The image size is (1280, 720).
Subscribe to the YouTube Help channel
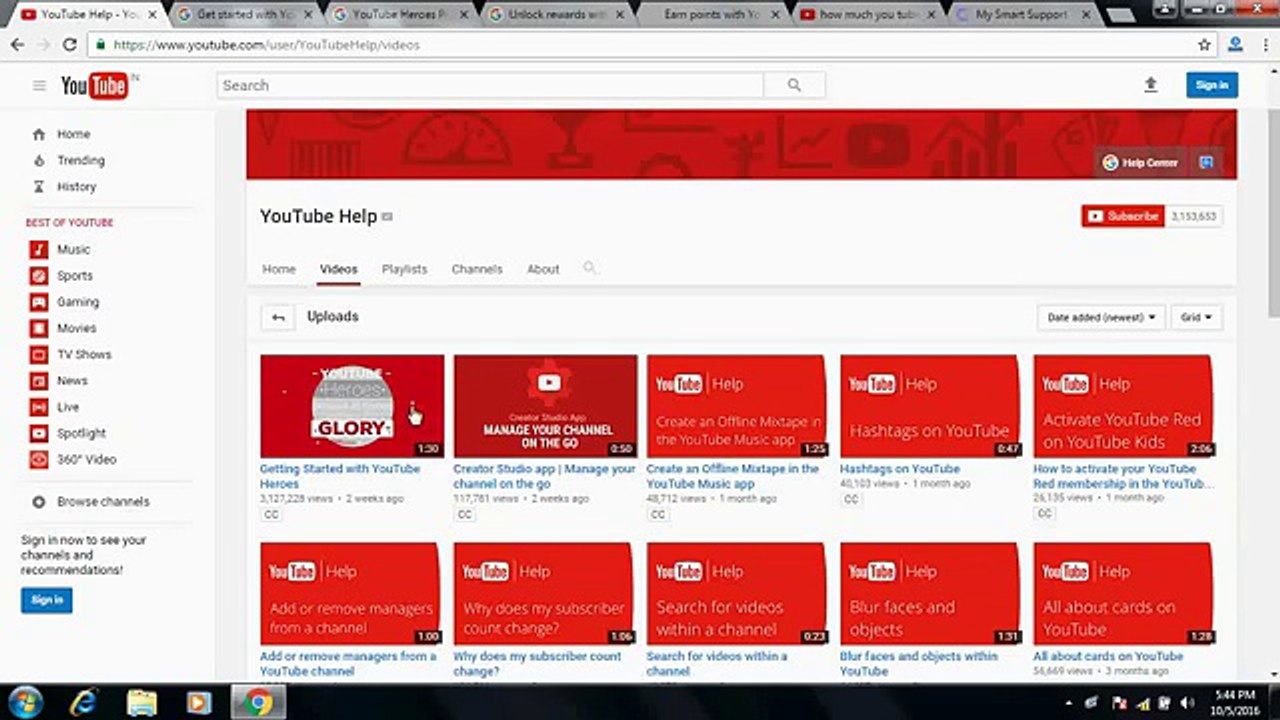coord(1123,216)
